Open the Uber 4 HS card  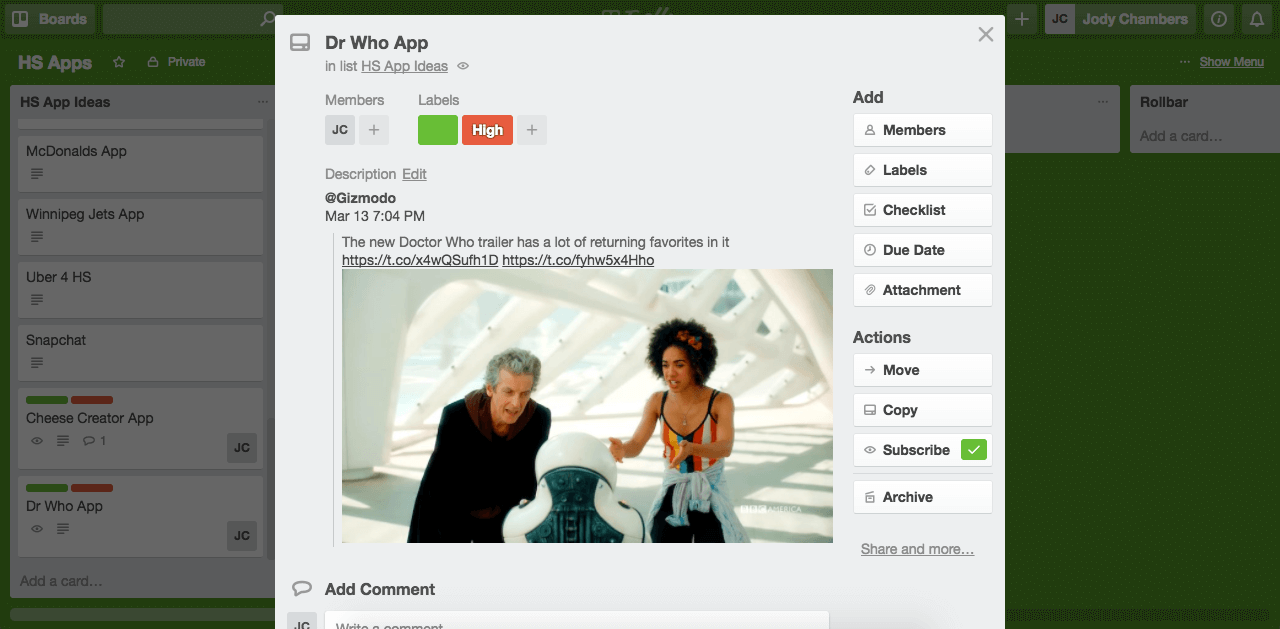(141, 290)
